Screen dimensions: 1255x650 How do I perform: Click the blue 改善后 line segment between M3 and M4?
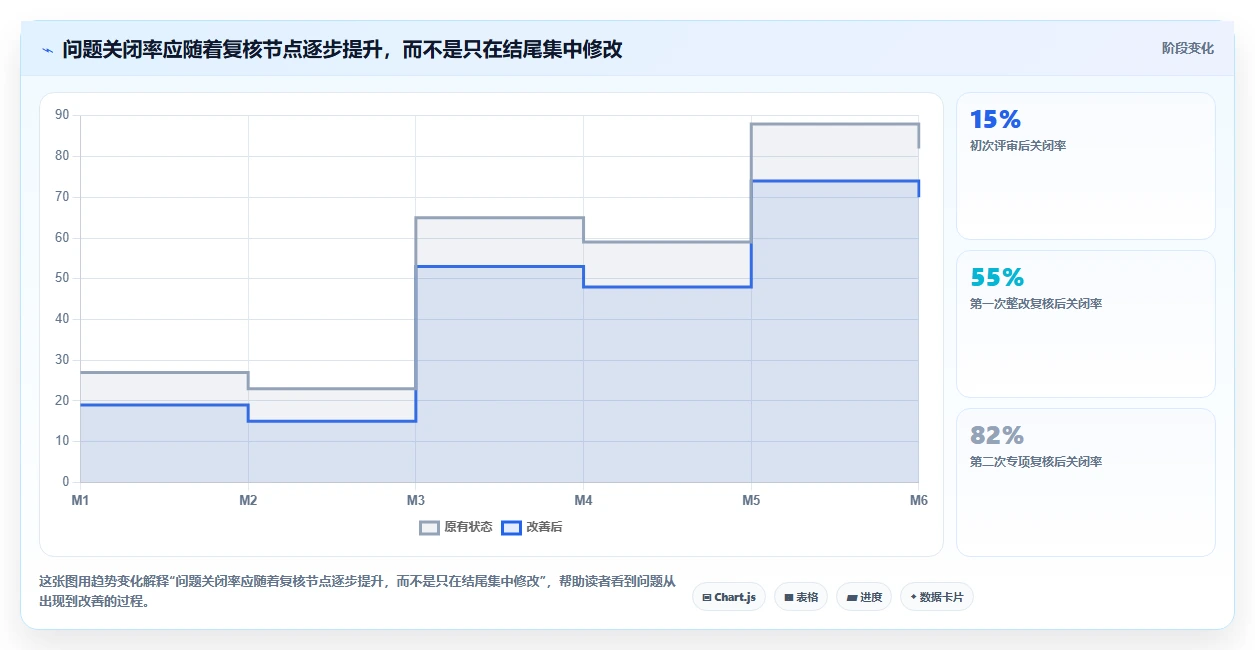pyautogui.click(x=499, y=266)
